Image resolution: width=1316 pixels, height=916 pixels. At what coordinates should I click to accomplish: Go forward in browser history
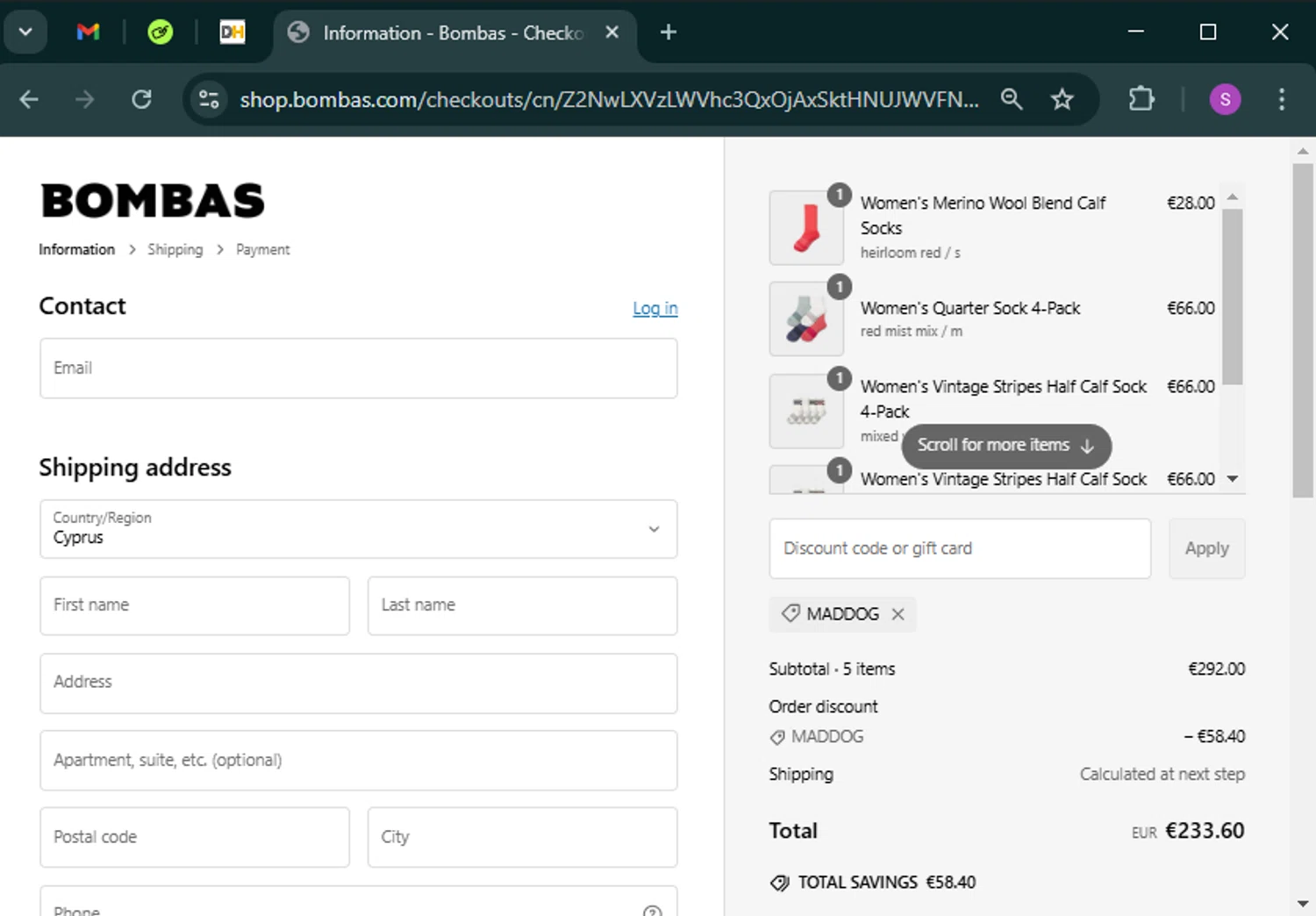(x=85, y=99)
